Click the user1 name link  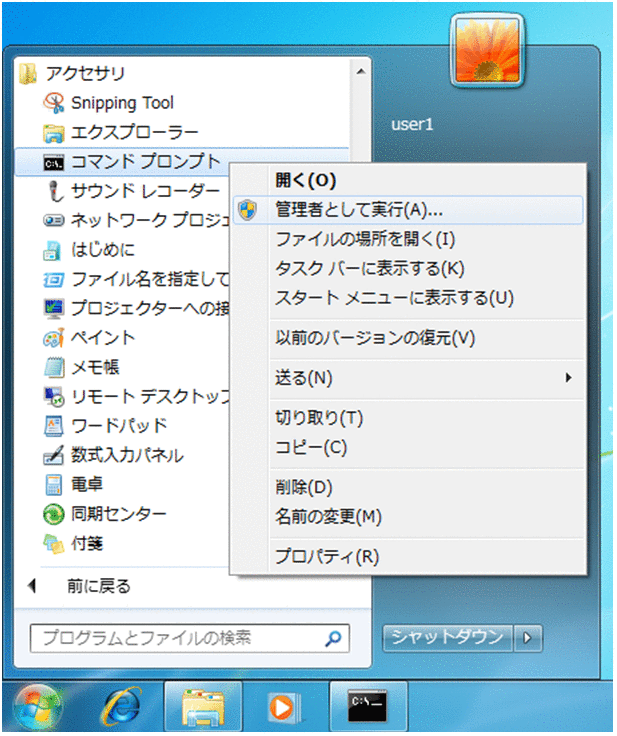click(412, 125)
